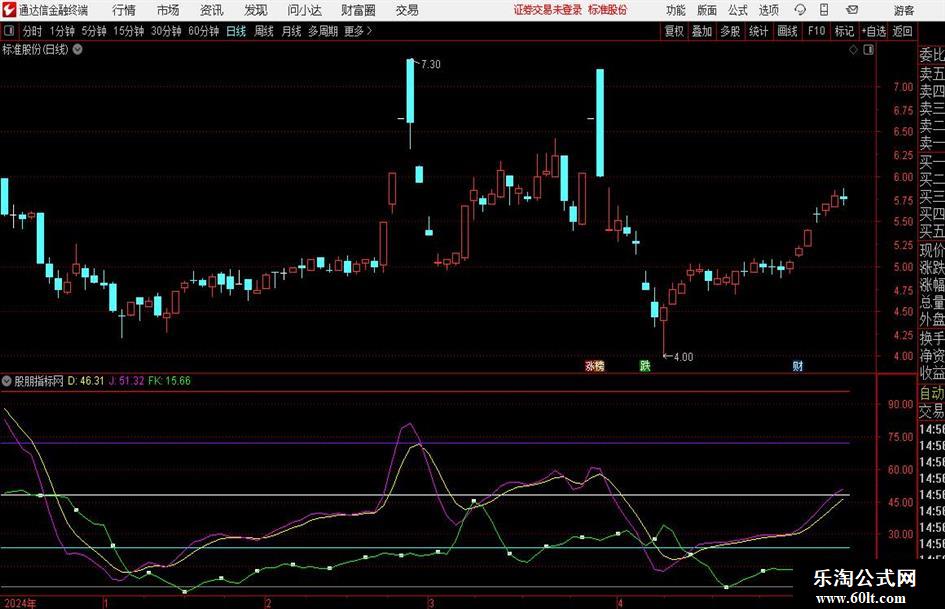This screenshot has width=945, height=609.
Task: Open the 行情 menu
Action: (x=124, y=10)
